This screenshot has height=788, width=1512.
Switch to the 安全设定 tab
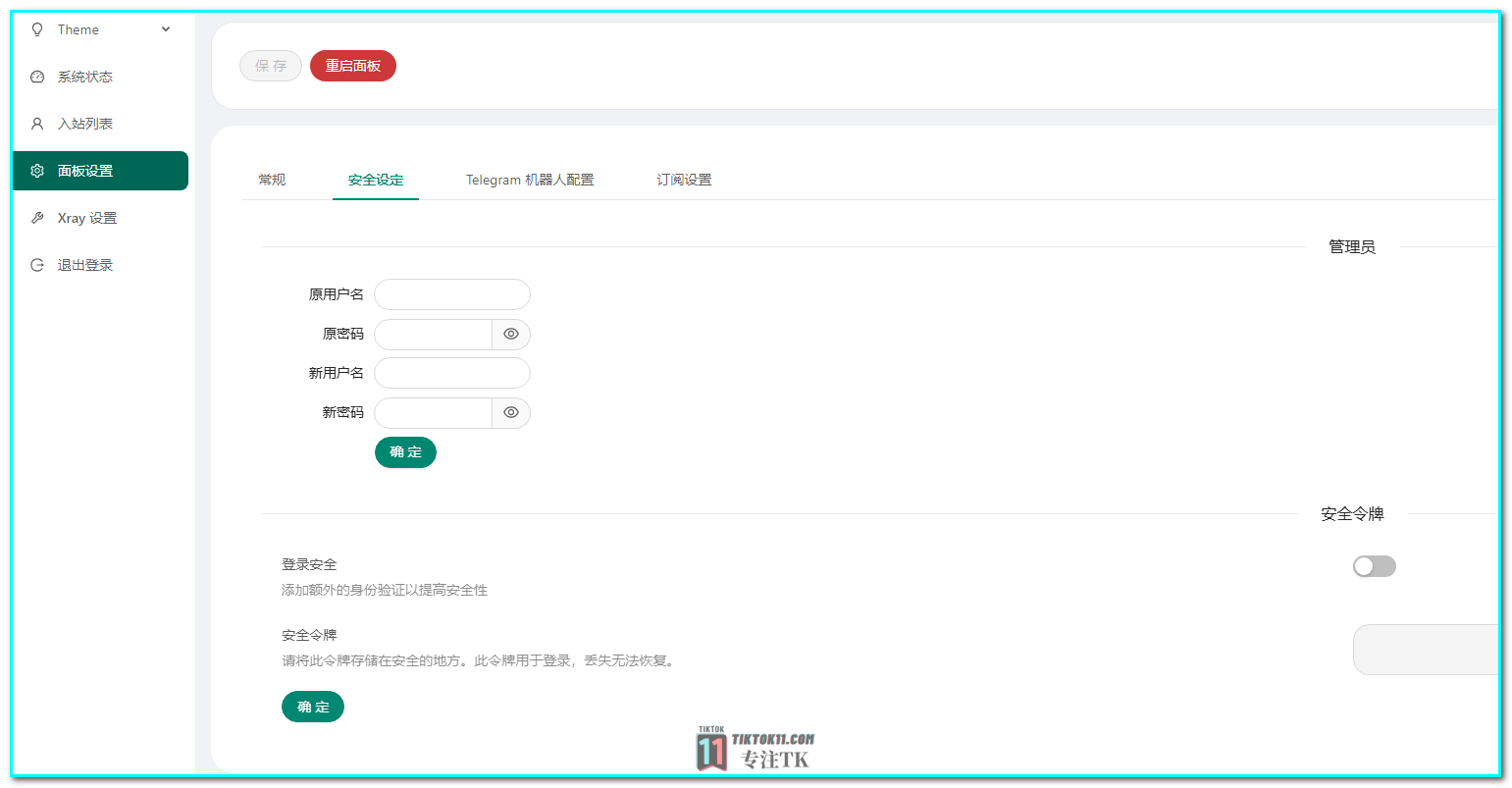click(x=376, y=180)
